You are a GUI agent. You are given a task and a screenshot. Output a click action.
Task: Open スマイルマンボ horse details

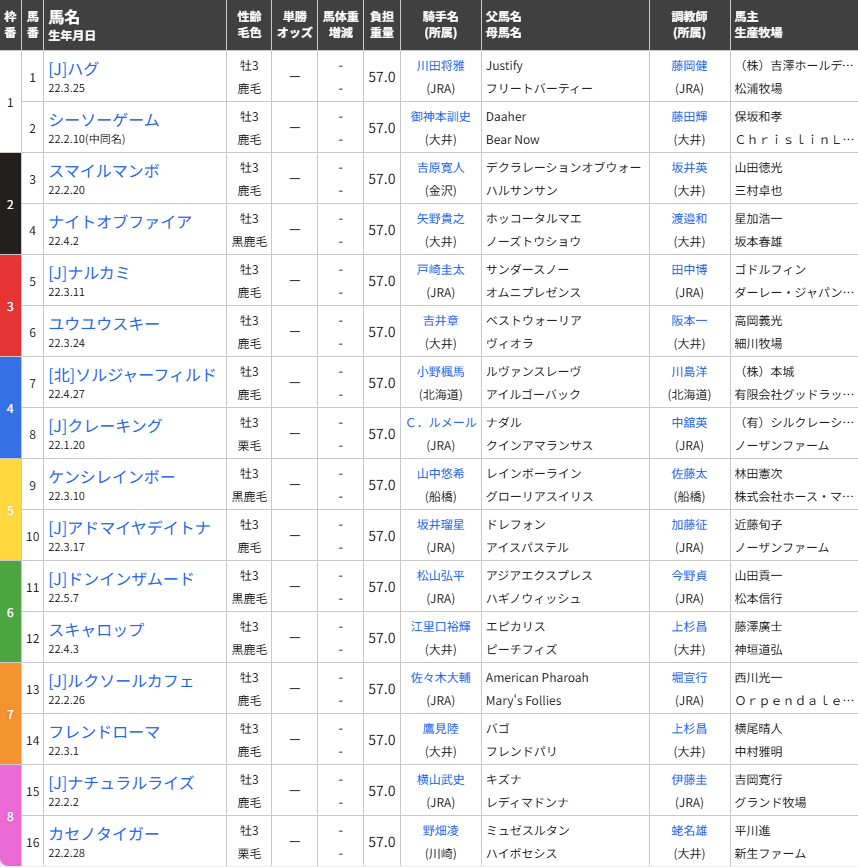(x=103, y=171)
